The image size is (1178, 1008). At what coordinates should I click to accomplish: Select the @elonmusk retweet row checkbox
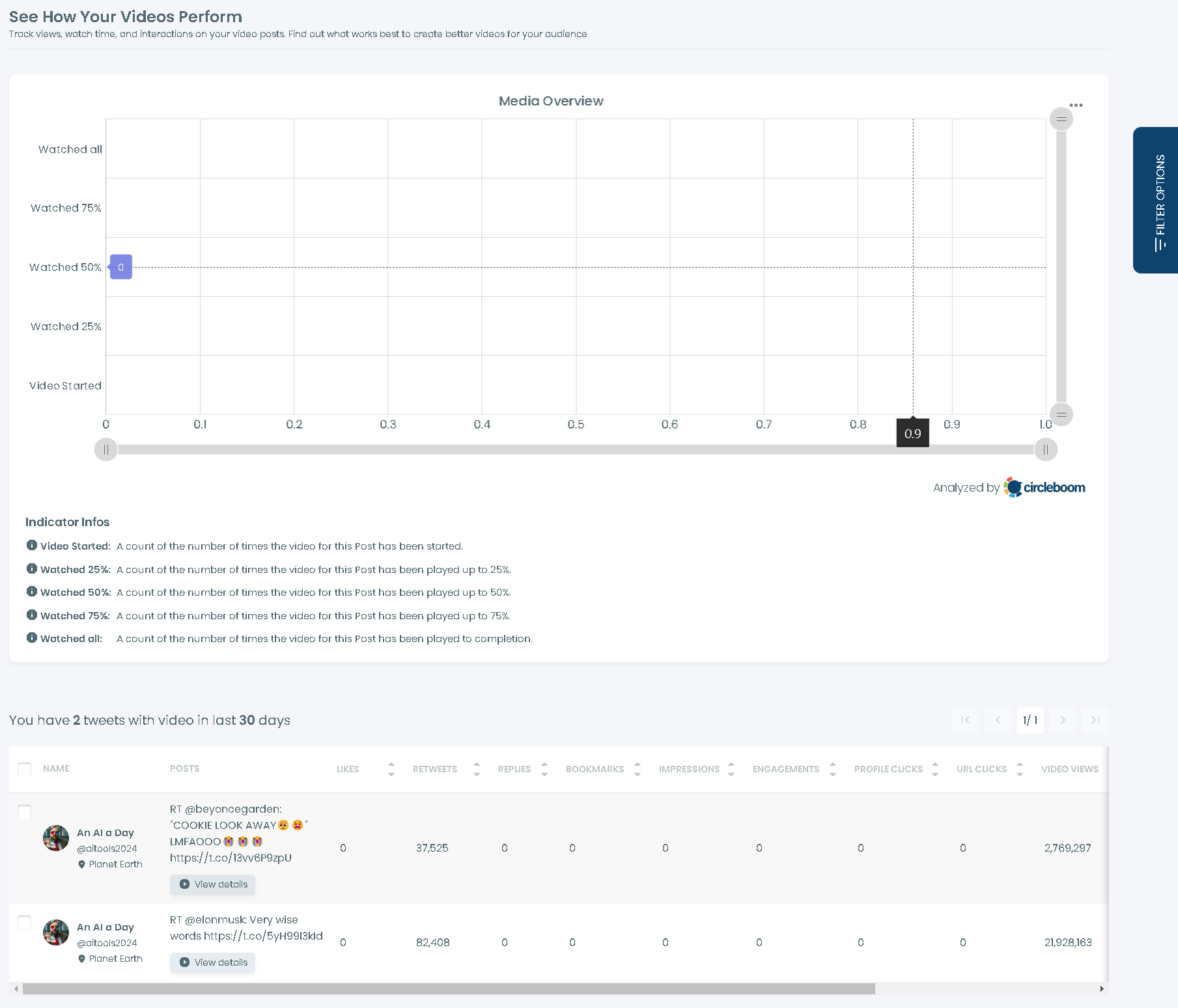tap(25, 923)
